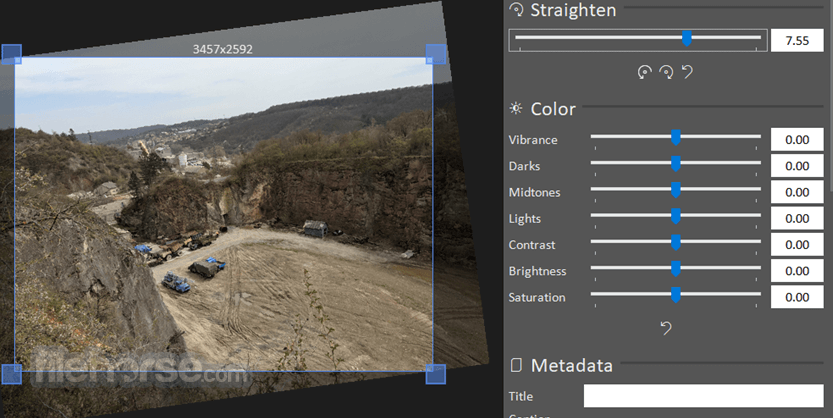The image size is (833, 418).
Task: Rotate image clockwise under Straighten
Action: tap(666, 72)
